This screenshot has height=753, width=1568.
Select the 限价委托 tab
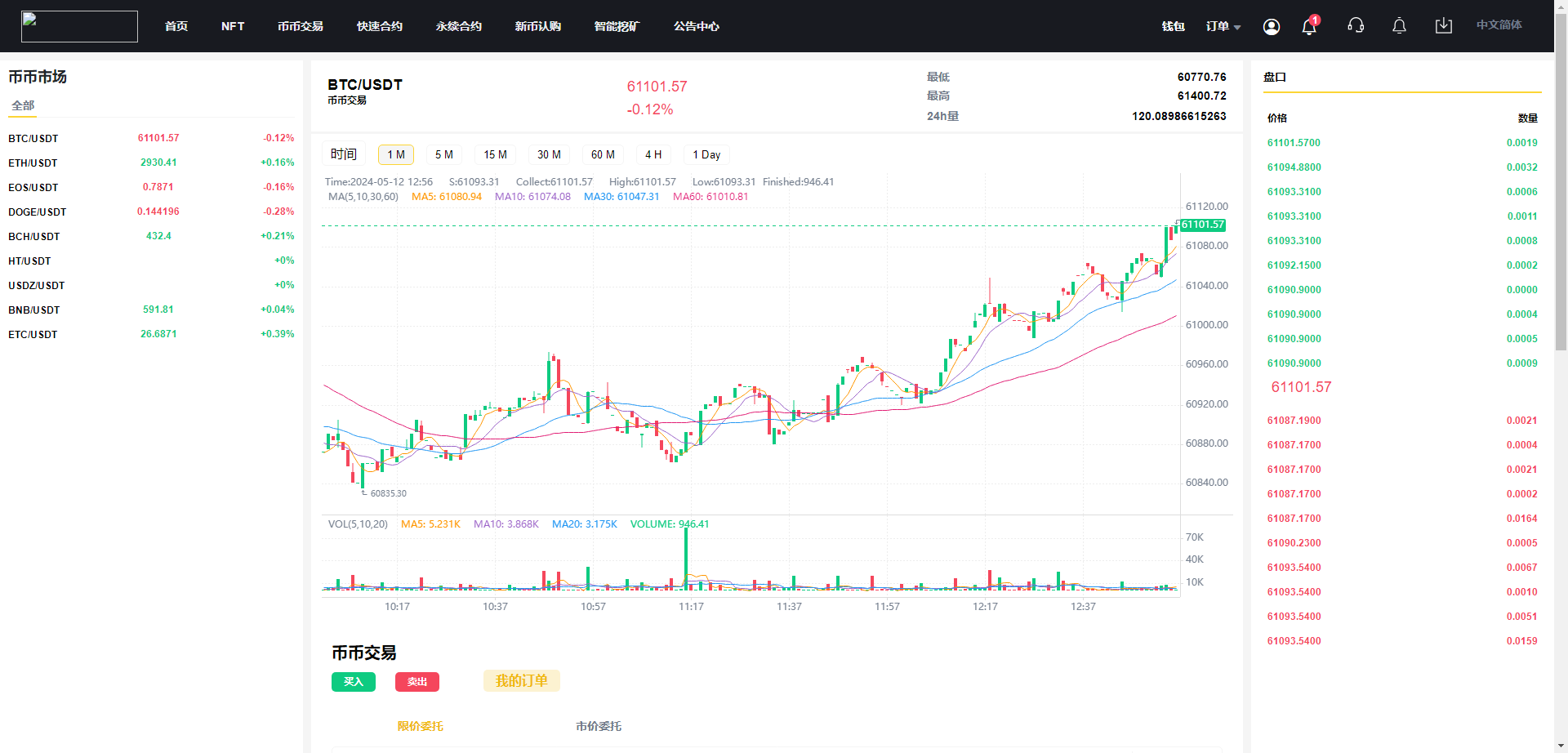click(x=421, y=726)
